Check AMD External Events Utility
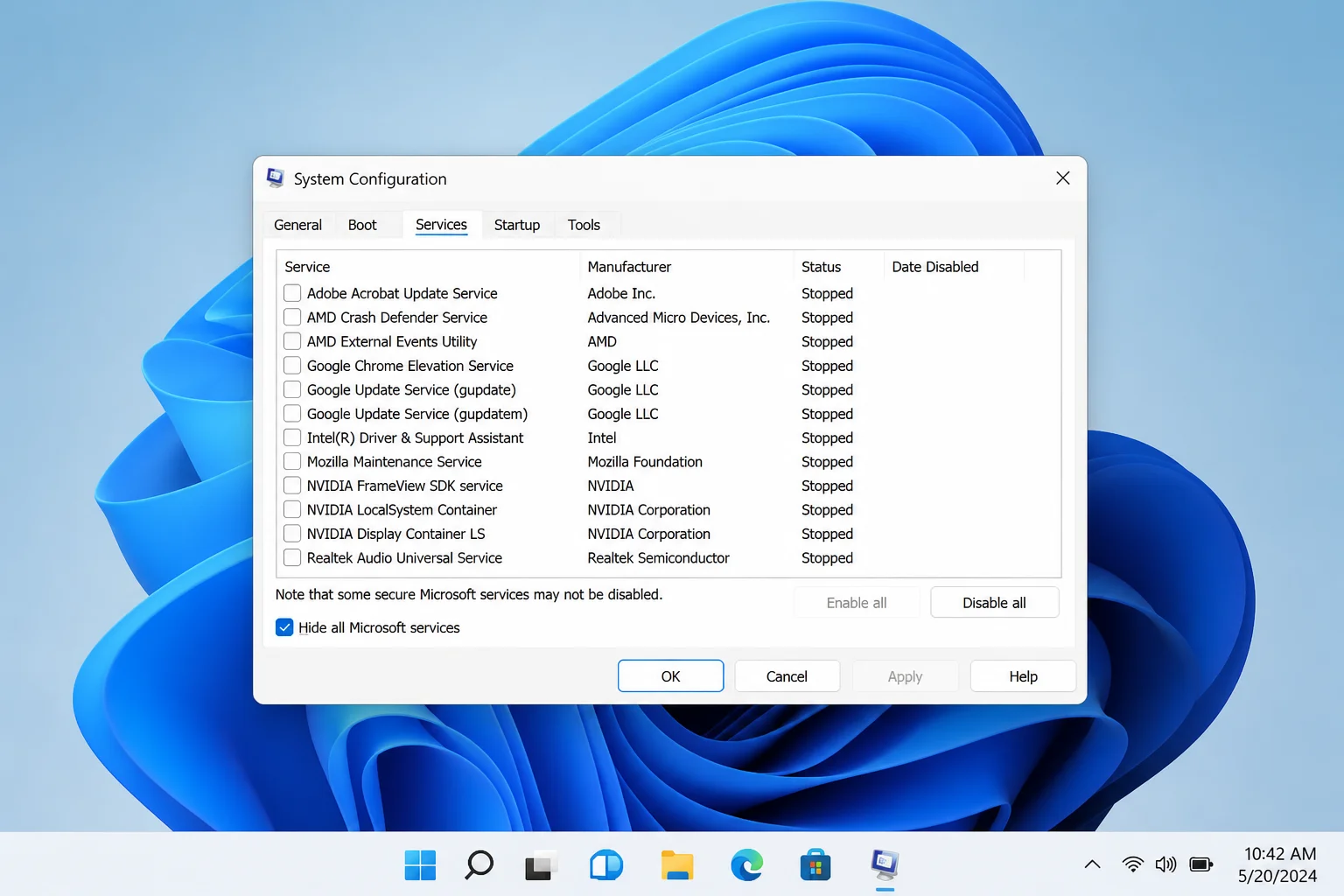The height and width of the screenshot is (896, 1344). (x=292, y=341)
